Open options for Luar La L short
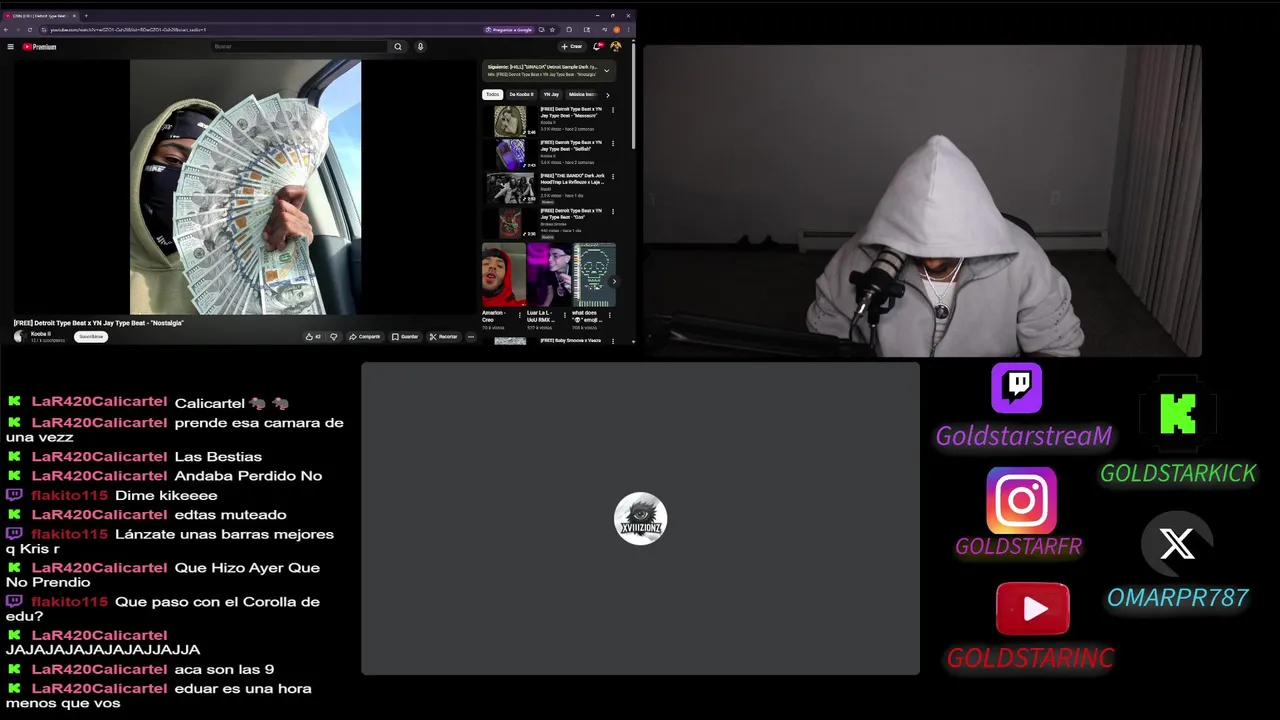The image size is (1280, 720). (x=567, y=314)
